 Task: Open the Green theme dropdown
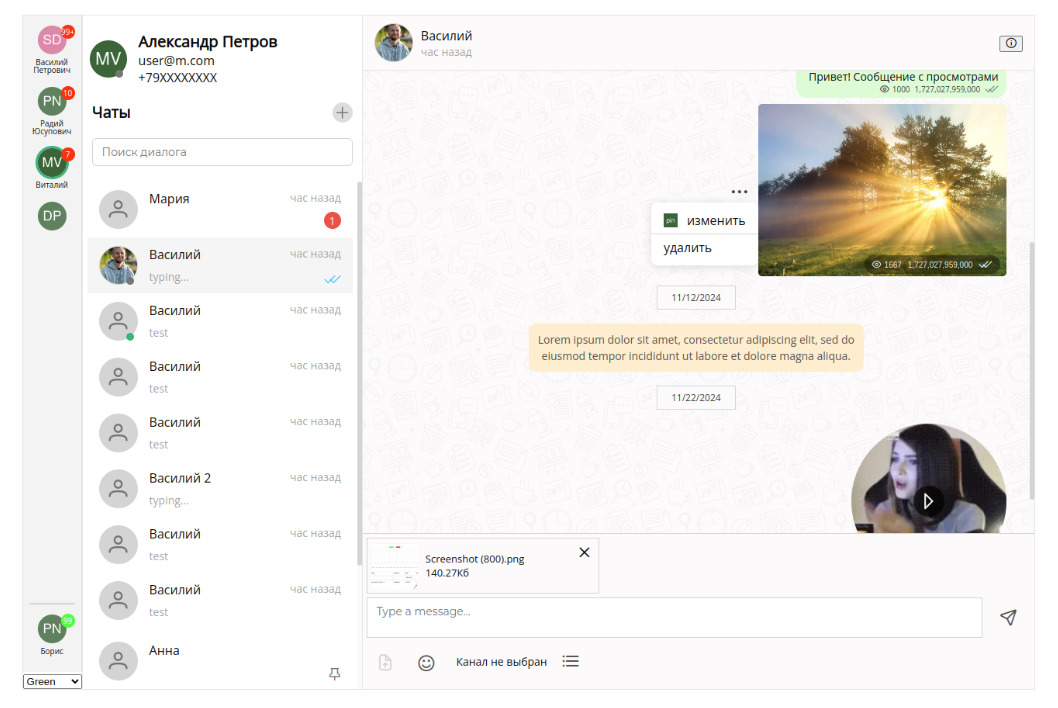52,682
